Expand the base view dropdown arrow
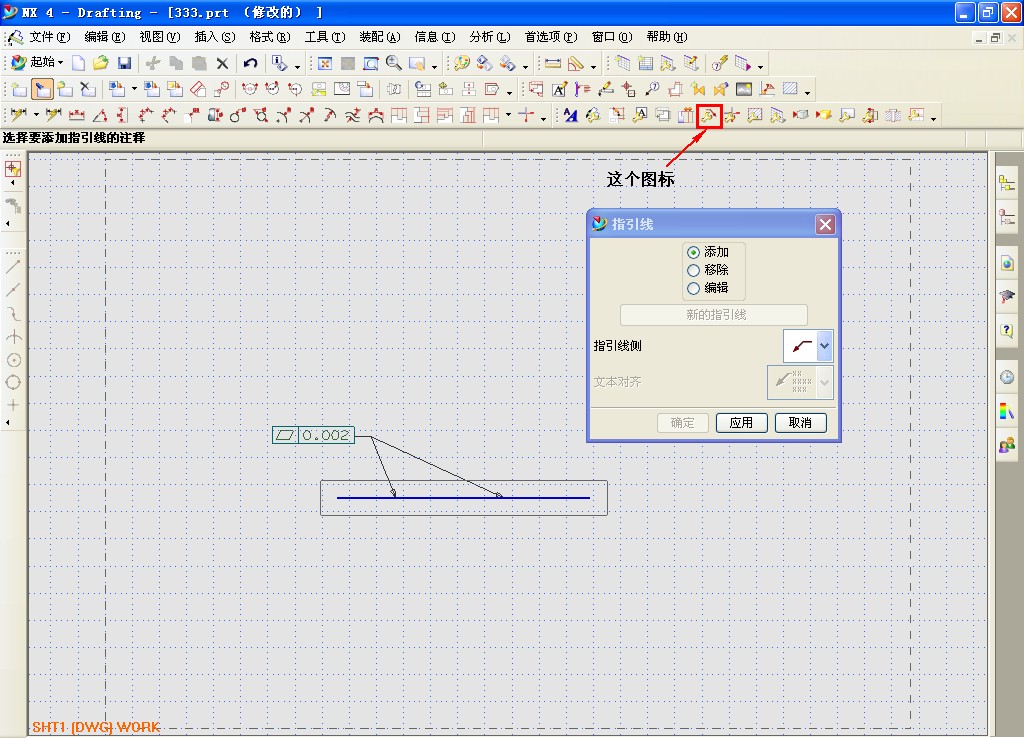This screenshot has width=1024, height=738. (x=134, y=89)
